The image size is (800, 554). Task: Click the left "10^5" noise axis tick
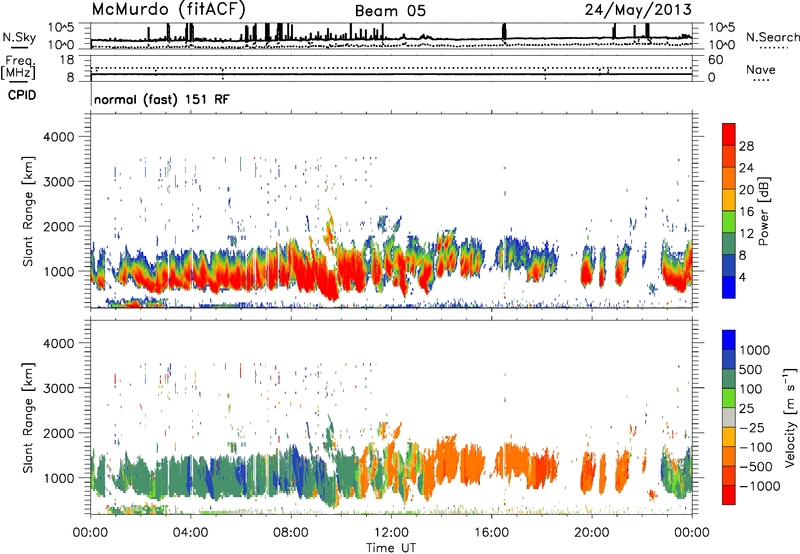coord(61,27)
